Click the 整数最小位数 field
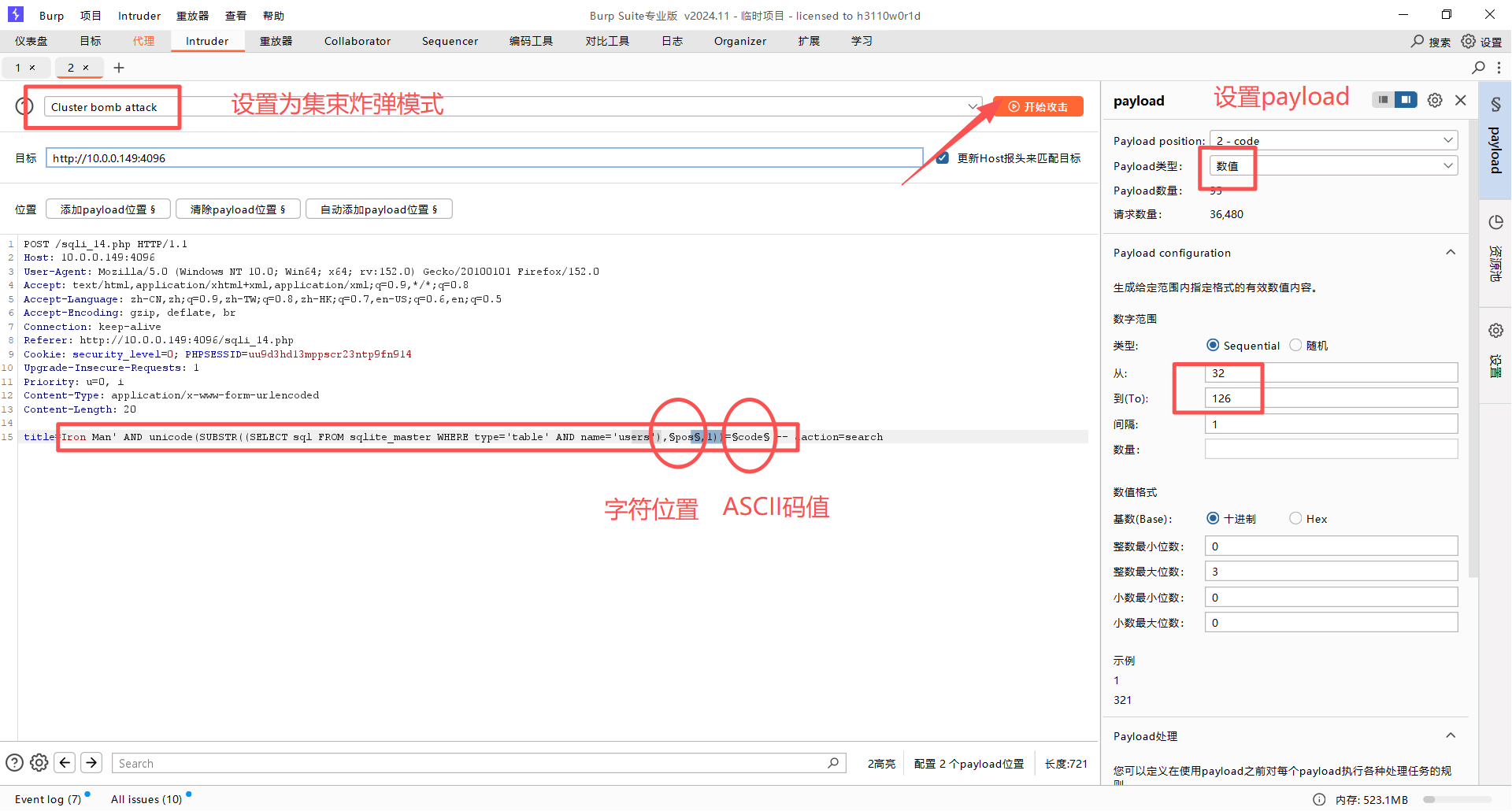Viewport: 1512px width, 811px height. coord(1331,546)
